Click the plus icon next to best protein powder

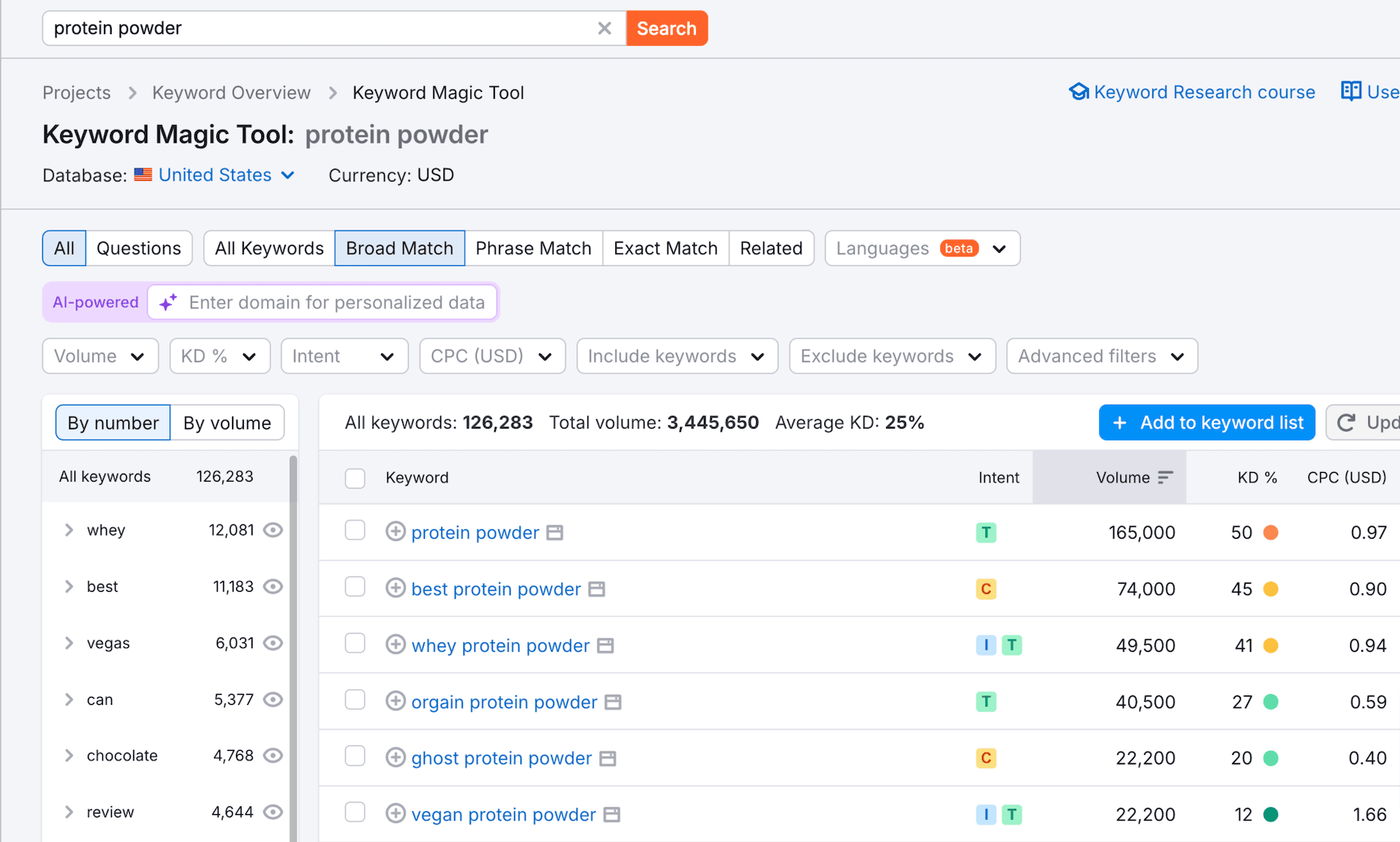point(395,589)
